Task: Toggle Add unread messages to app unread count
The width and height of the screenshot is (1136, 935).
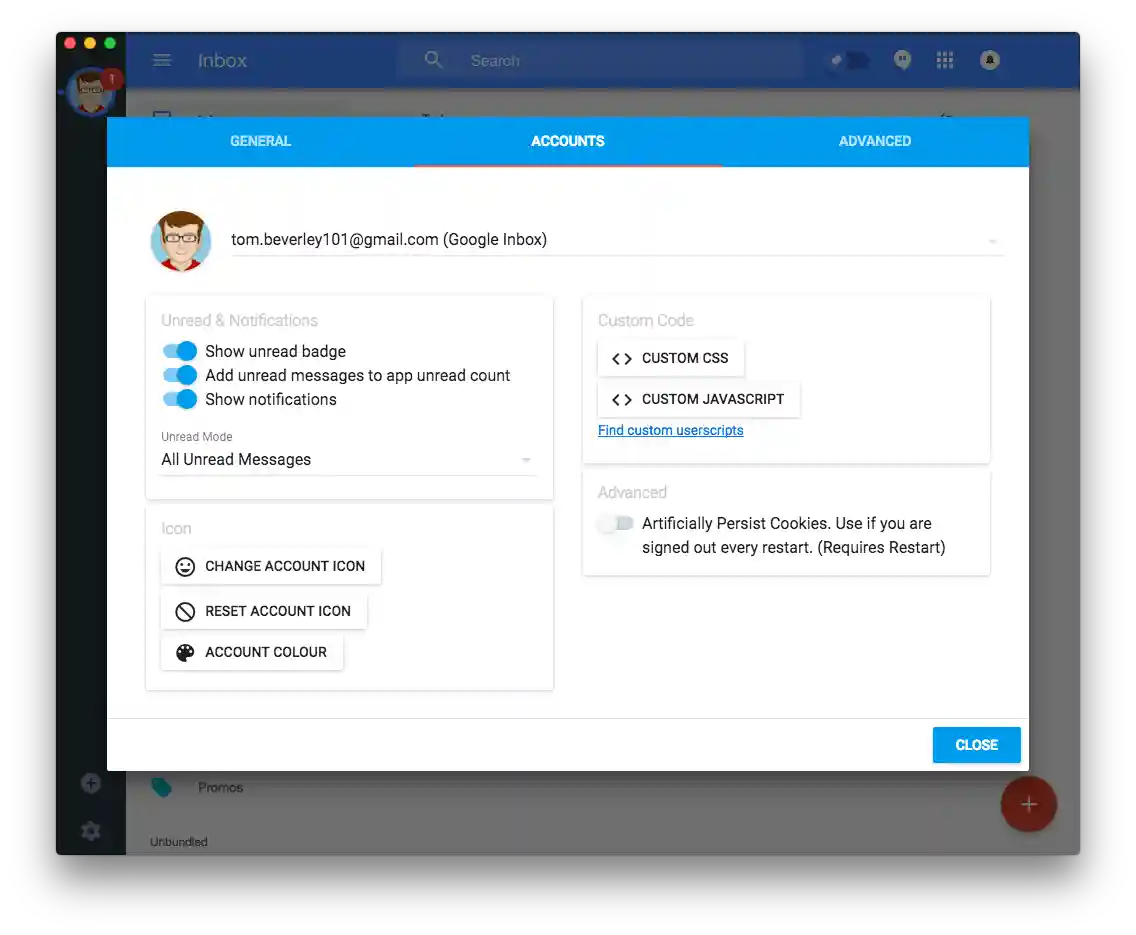Action: (179, 376)
